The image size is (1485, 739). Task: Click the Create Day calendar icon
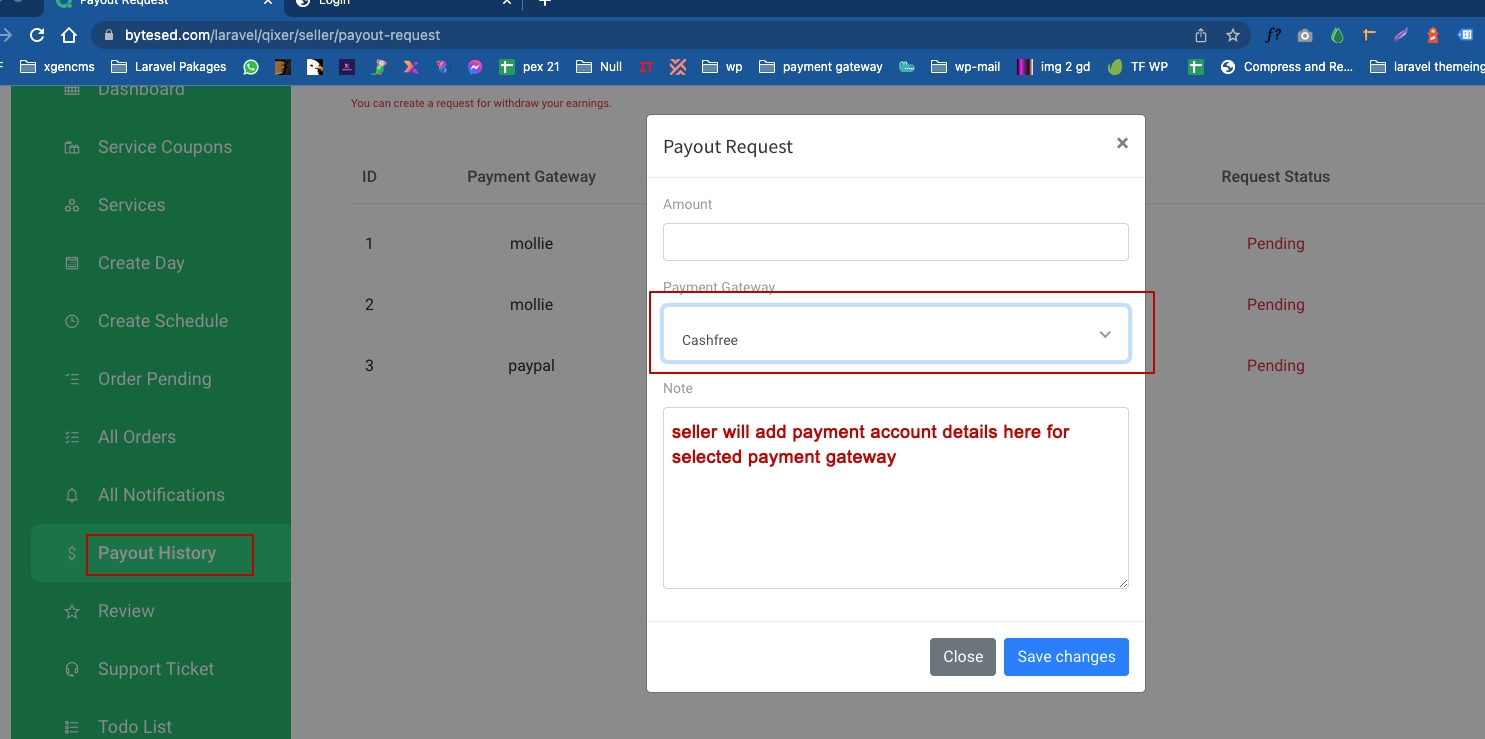[x=72, y=264]
